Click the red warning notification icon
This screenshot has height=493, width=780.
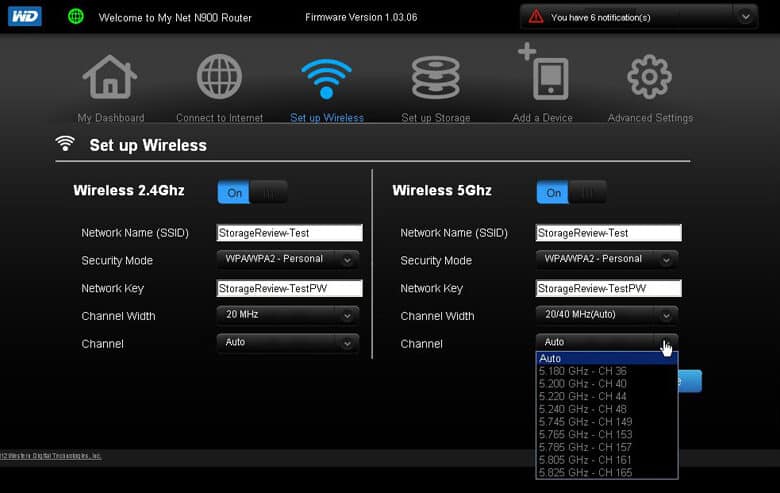coord(536,17)
